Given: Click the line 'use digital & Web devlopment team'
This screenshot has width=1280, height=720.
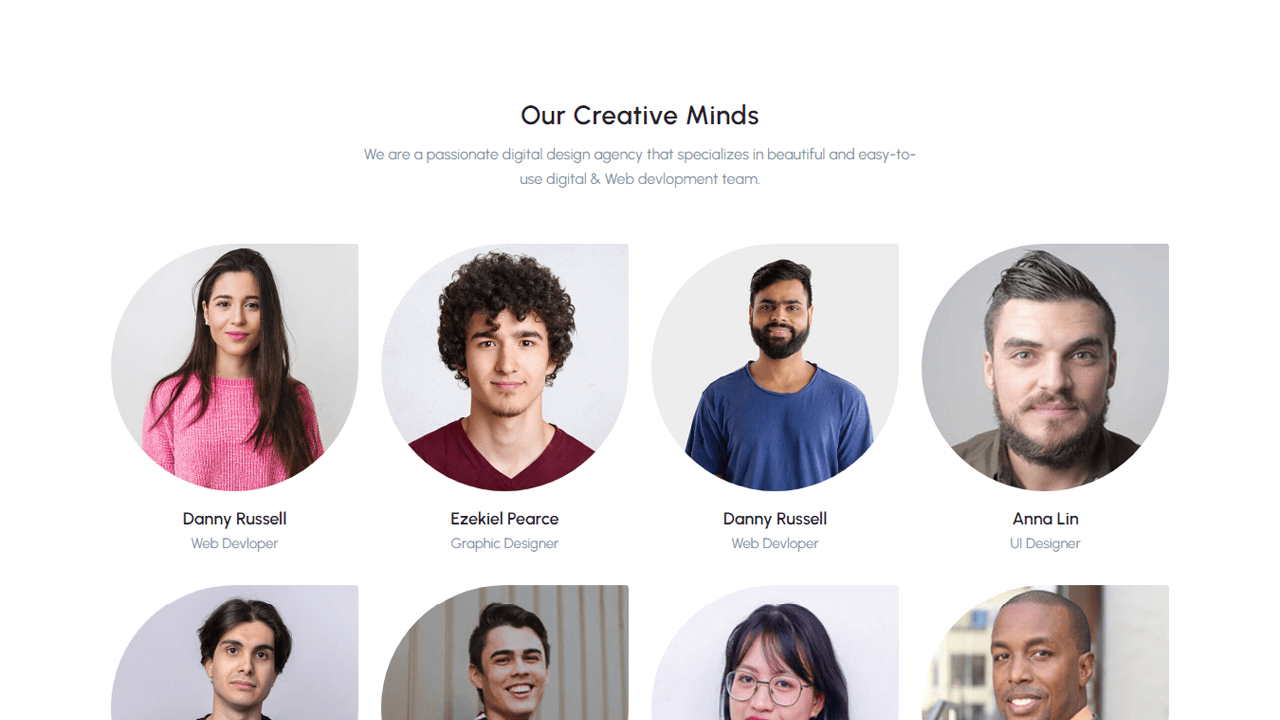Looking at the screenshot, I should tap(640, 180).
